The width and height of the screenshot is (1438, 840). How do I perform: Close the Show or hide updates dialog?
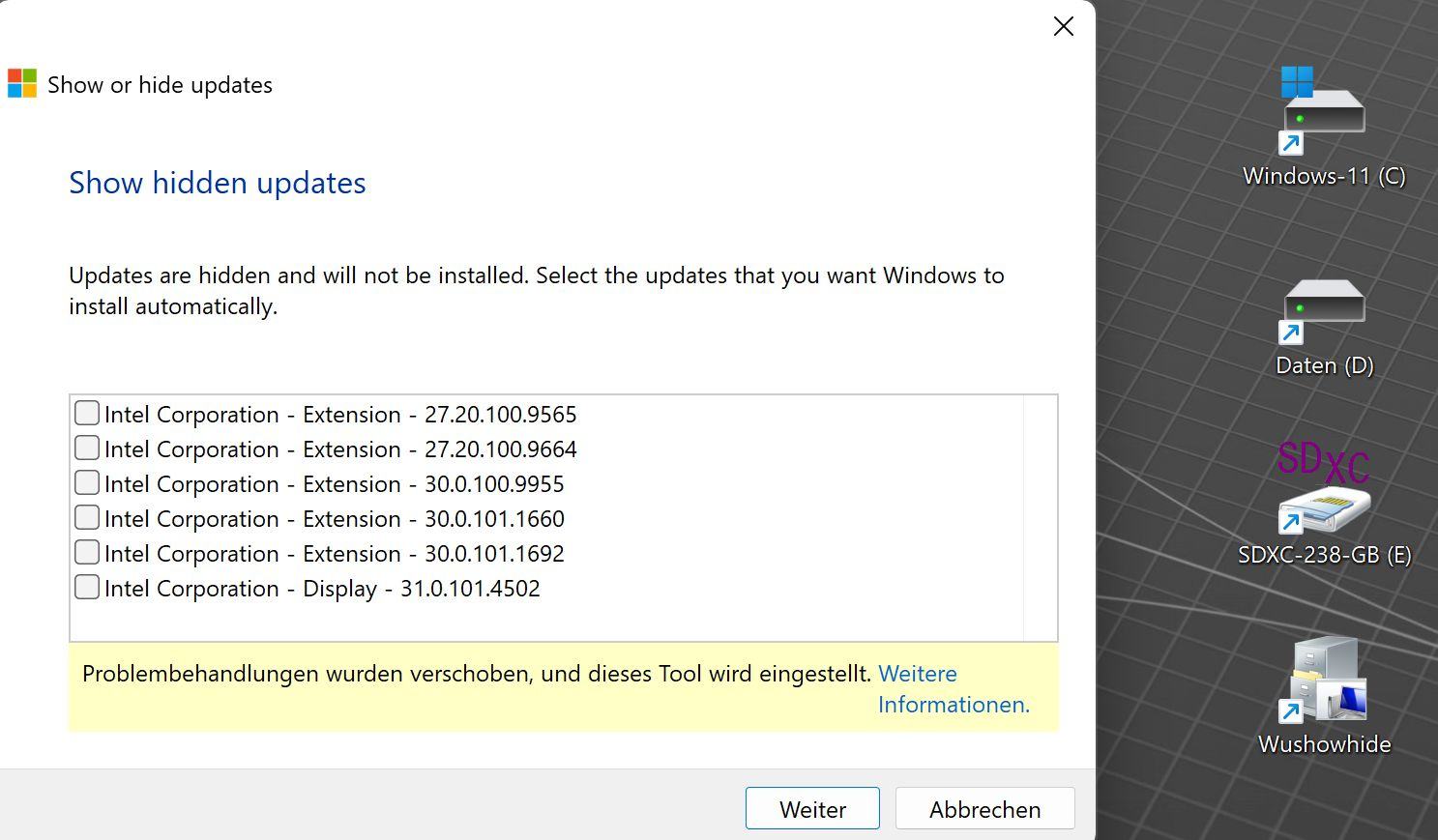pyautogui.click(x=1063, y=26)
